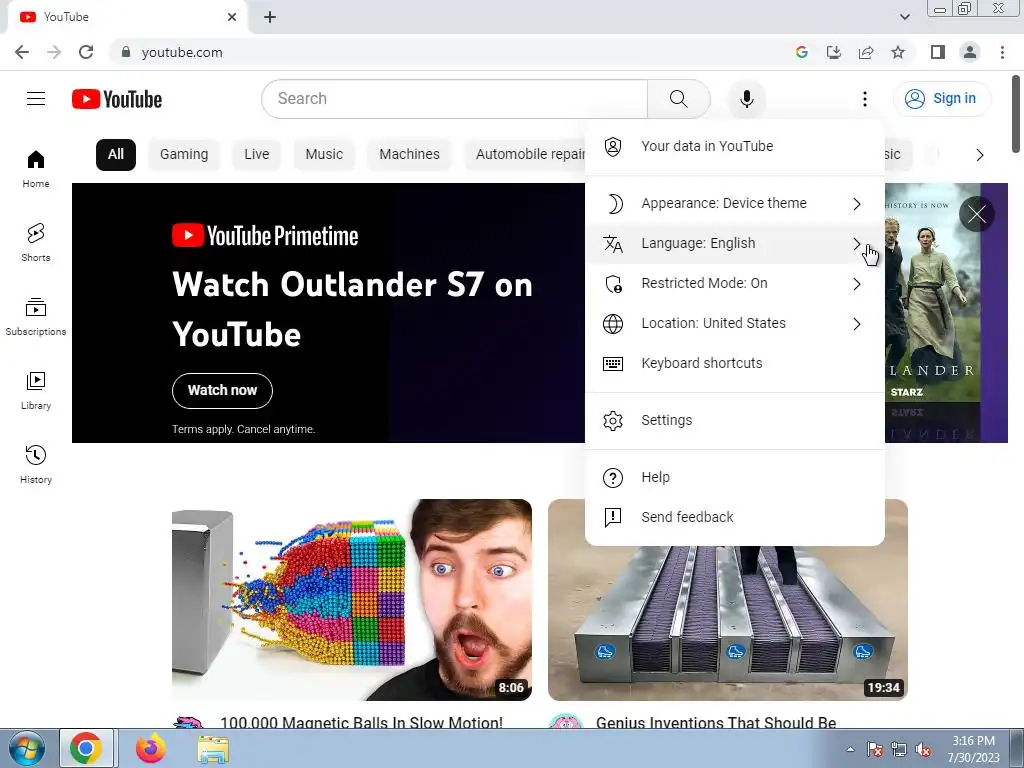
Task: Select the Machines category chip
Action: tap(409, 155)
